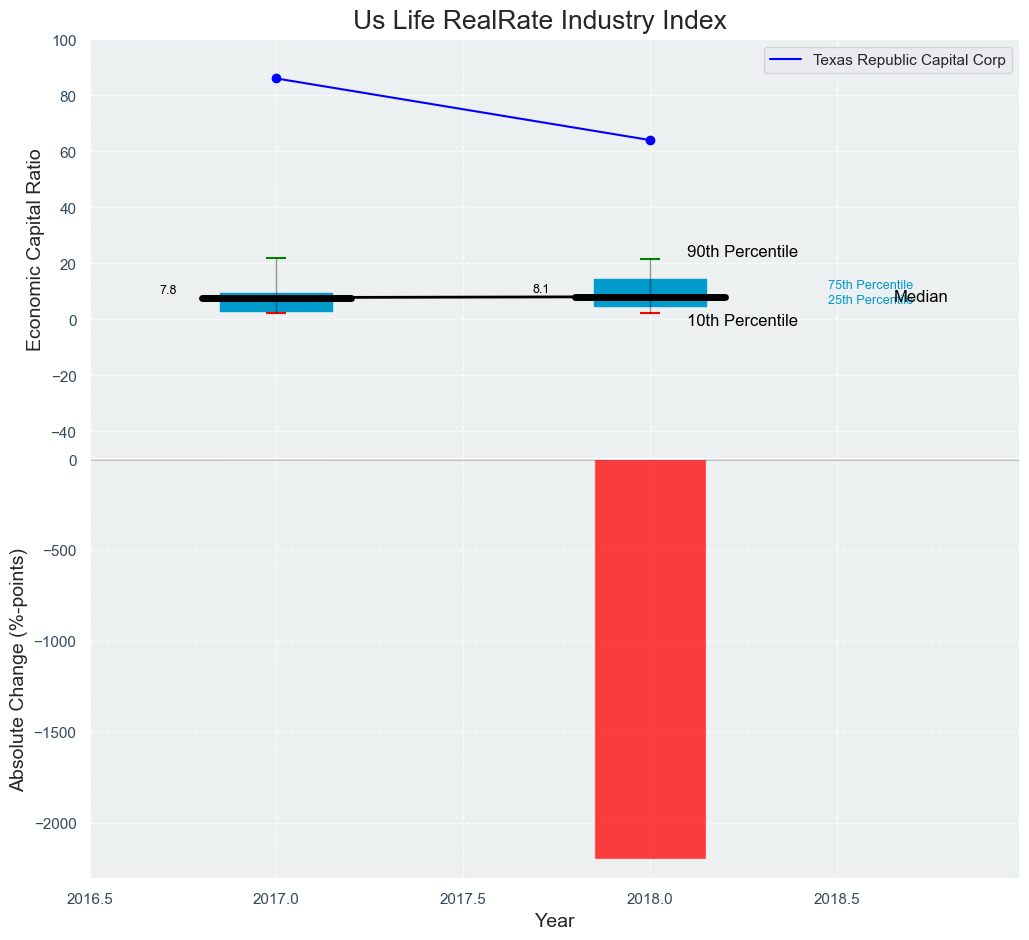This screenshot has height=940, width=1029.
Task: Click the blue 2018 data point marker
Action: (x=650, y=140)
